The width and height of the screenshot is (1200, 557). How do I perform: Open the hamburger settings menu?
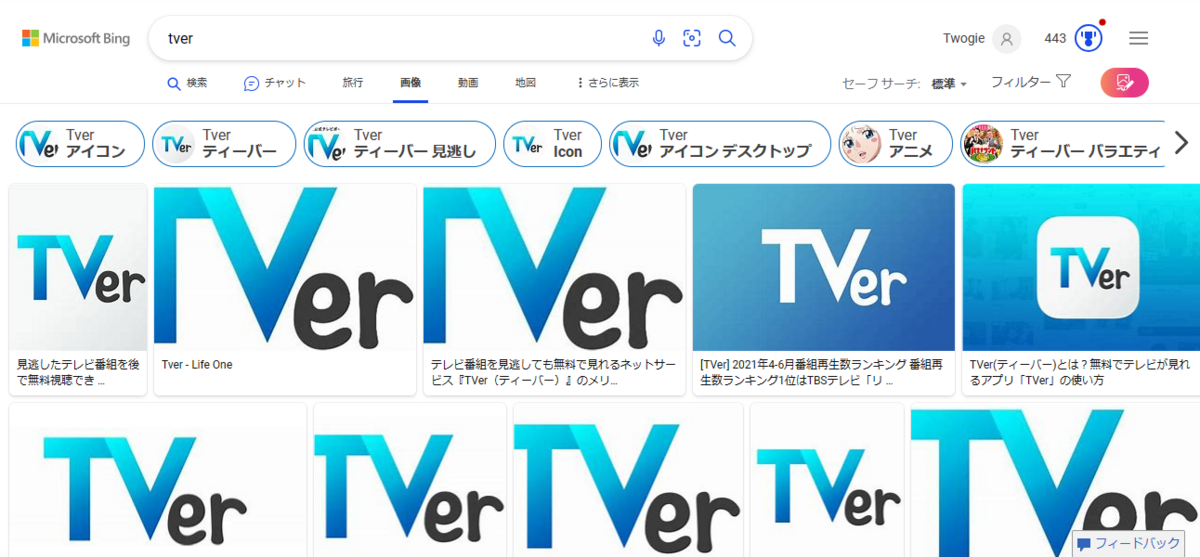point(1138,38)
